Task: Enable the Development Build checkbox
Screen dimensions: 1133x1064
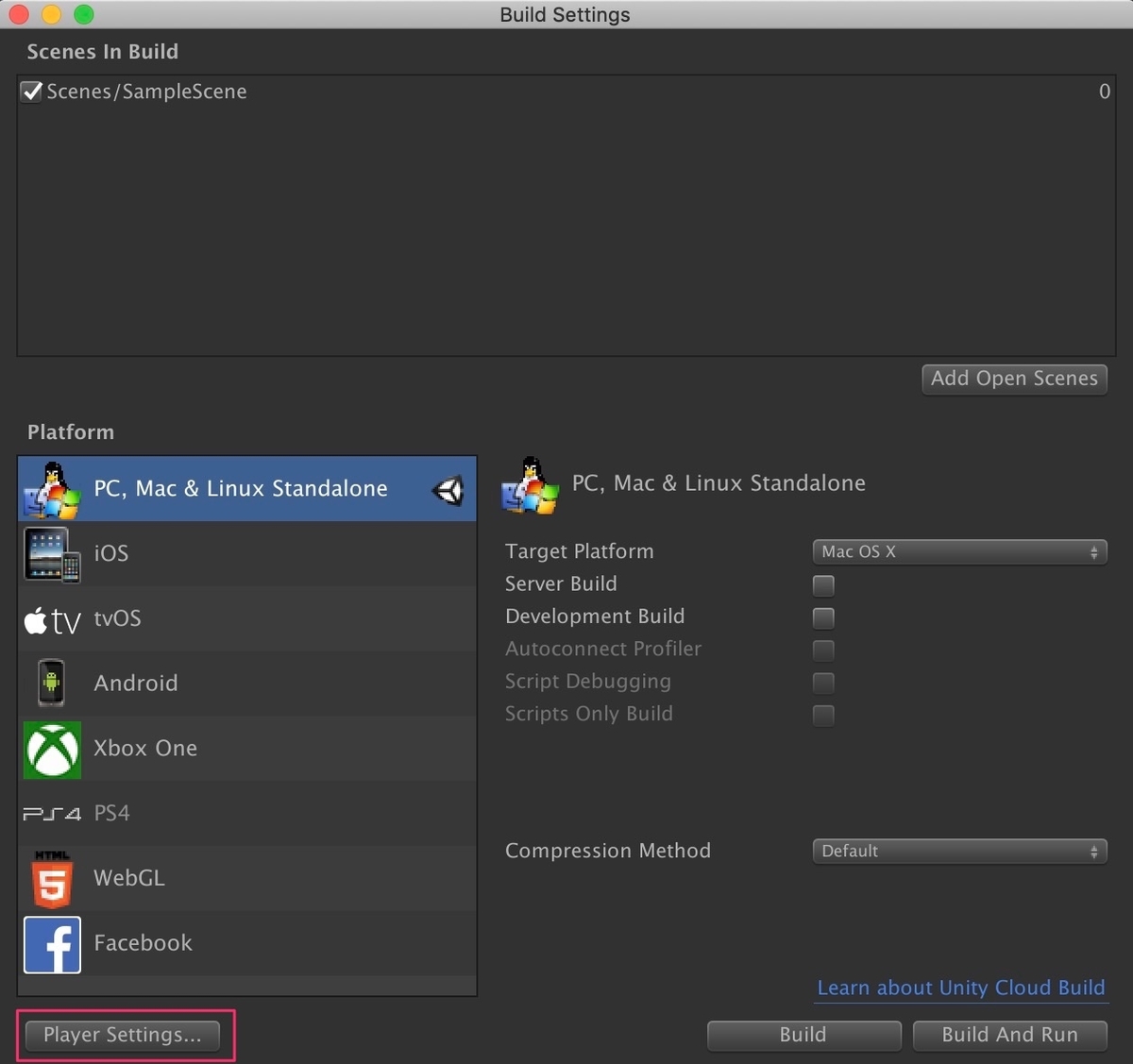Action: (822, 618)
